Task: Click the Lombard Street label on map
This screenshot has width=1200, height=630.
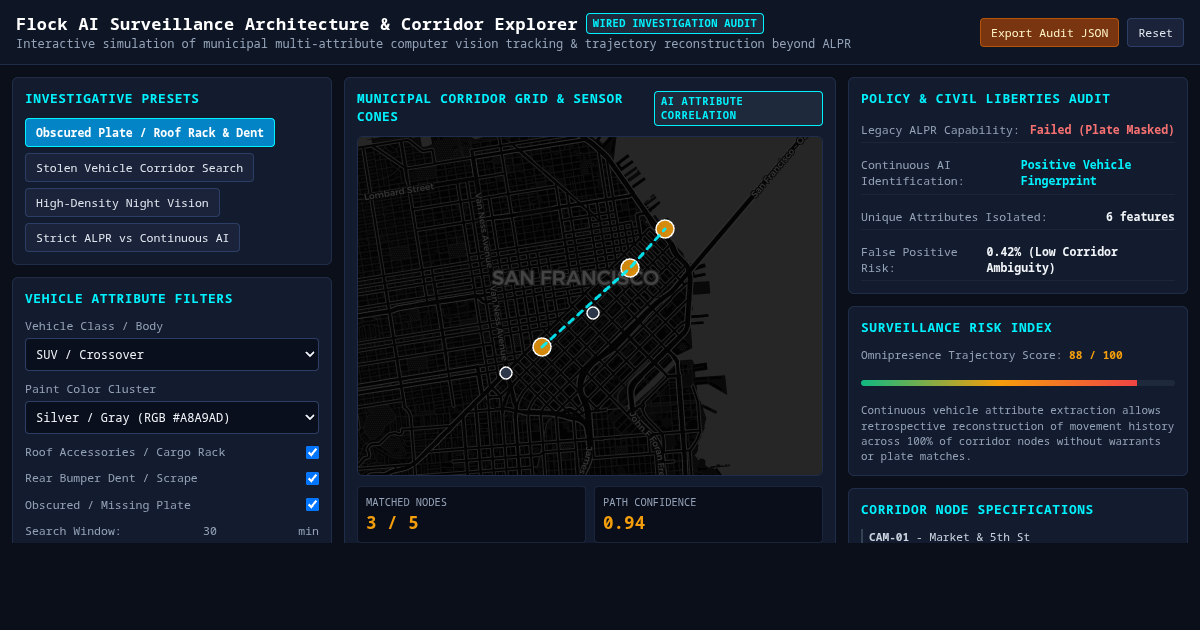Action: pos(399,191)
